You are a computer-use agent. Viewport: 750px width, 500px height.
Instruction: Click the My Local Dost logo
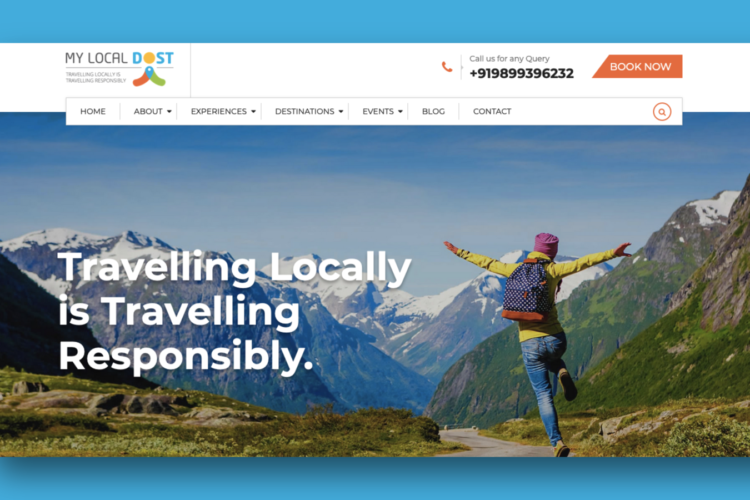120,69
